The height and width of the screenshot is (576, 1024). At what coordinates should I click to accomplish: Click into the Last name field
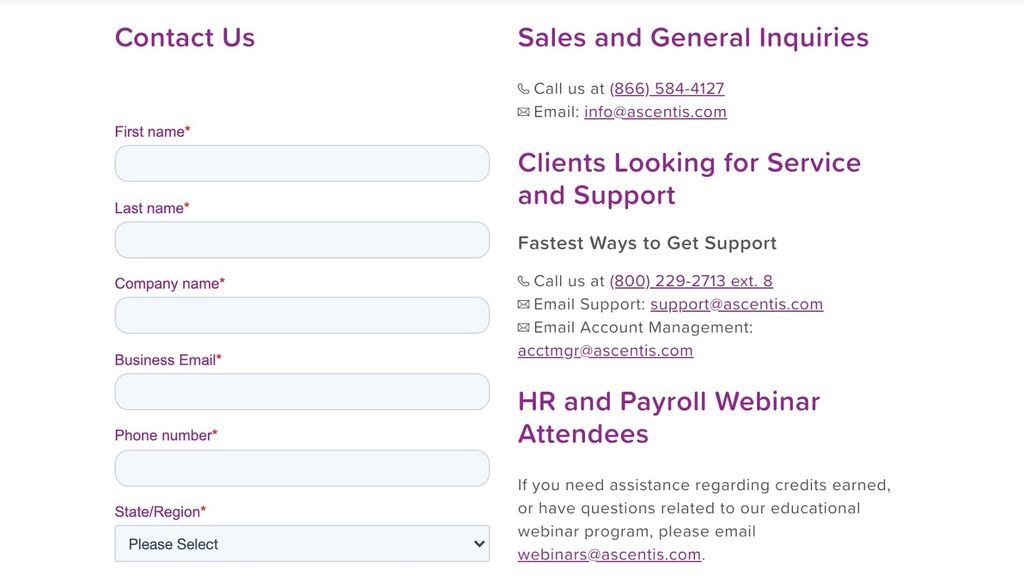click(x=302, y=240)
